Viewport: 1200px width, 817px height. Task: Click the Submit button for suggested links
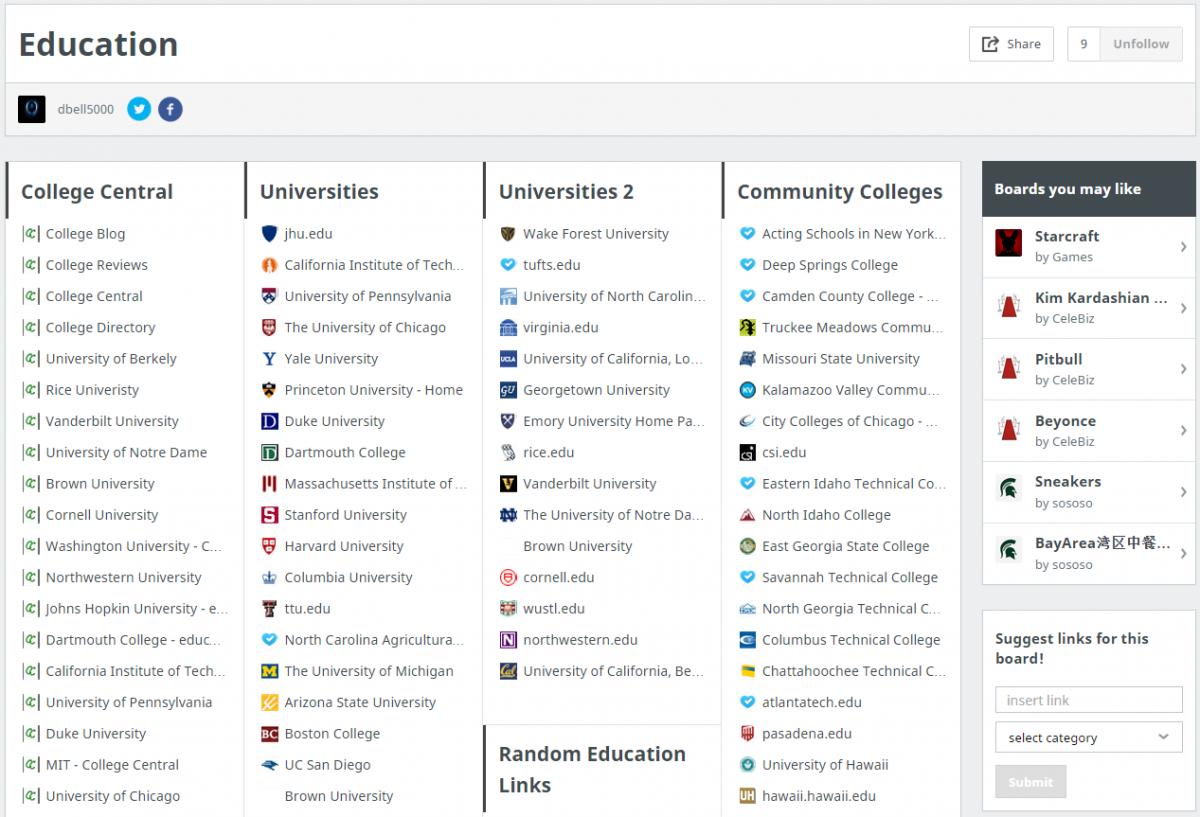[1031, 782]
